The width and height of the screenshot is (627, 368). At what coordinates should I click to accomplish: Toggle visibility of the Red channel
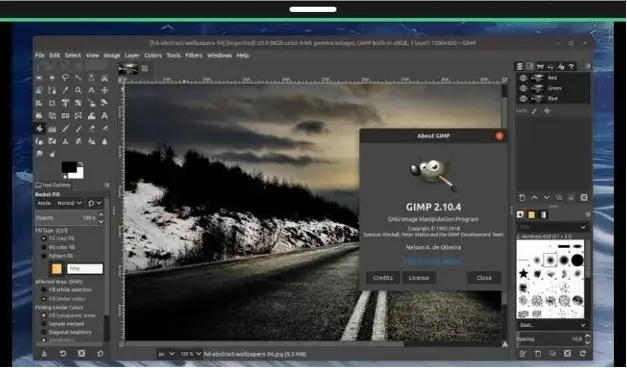tap(523, 78)
